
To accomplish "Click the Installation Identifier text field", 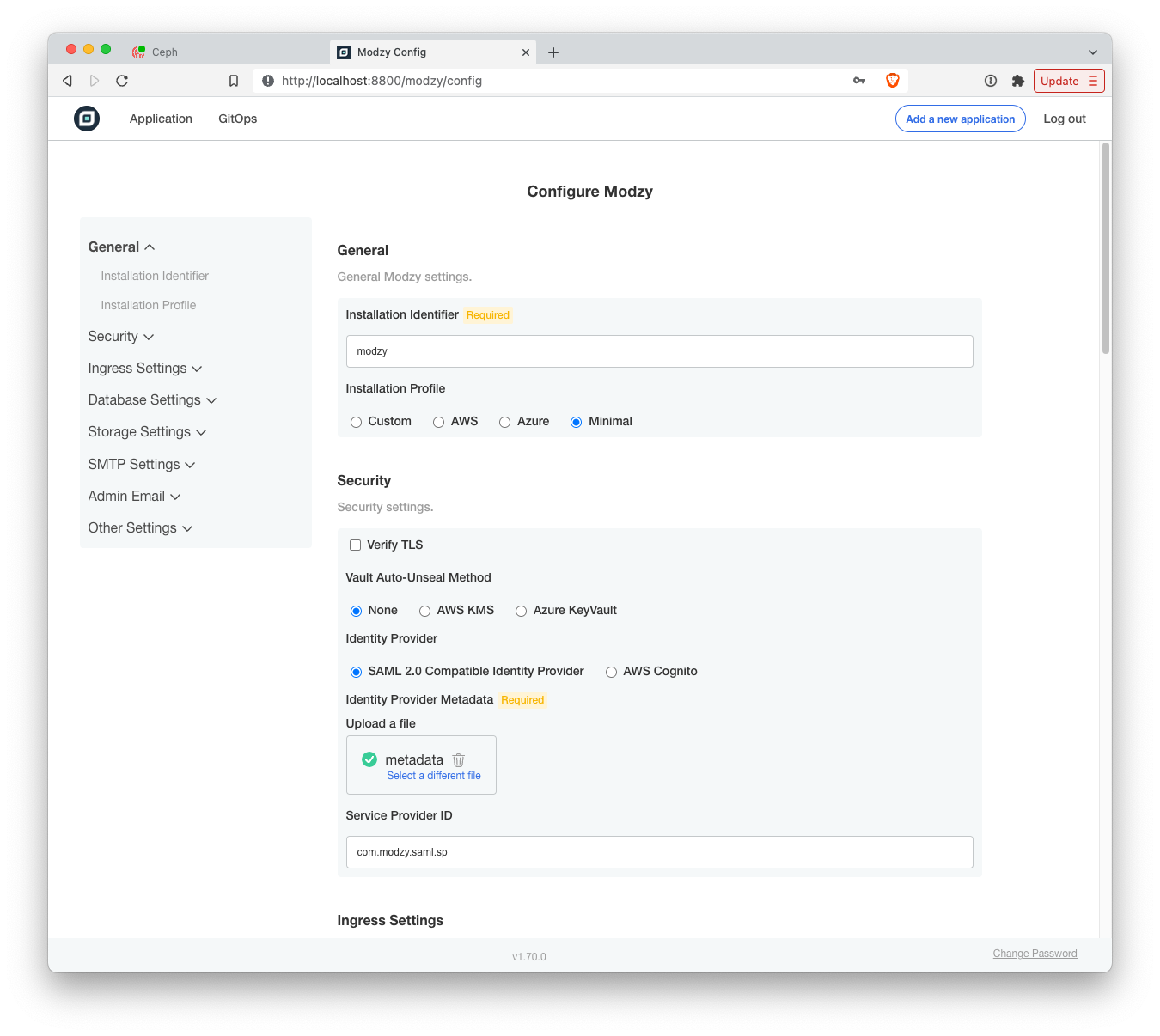I will pos(659,351).
